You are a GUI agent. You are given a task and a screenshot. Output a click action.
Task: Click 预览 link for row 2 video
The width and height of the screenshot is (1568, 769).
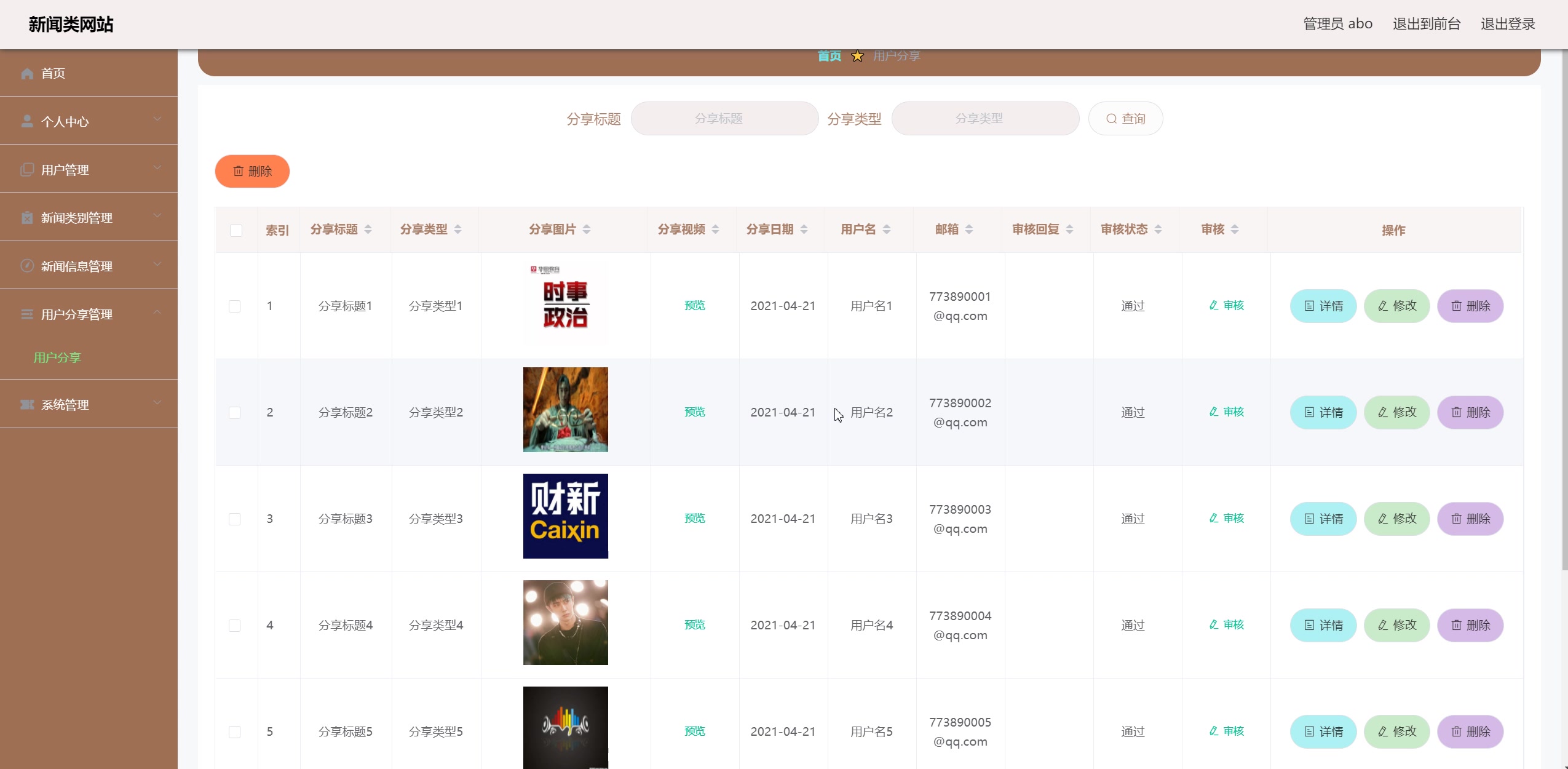click(695, 412)
